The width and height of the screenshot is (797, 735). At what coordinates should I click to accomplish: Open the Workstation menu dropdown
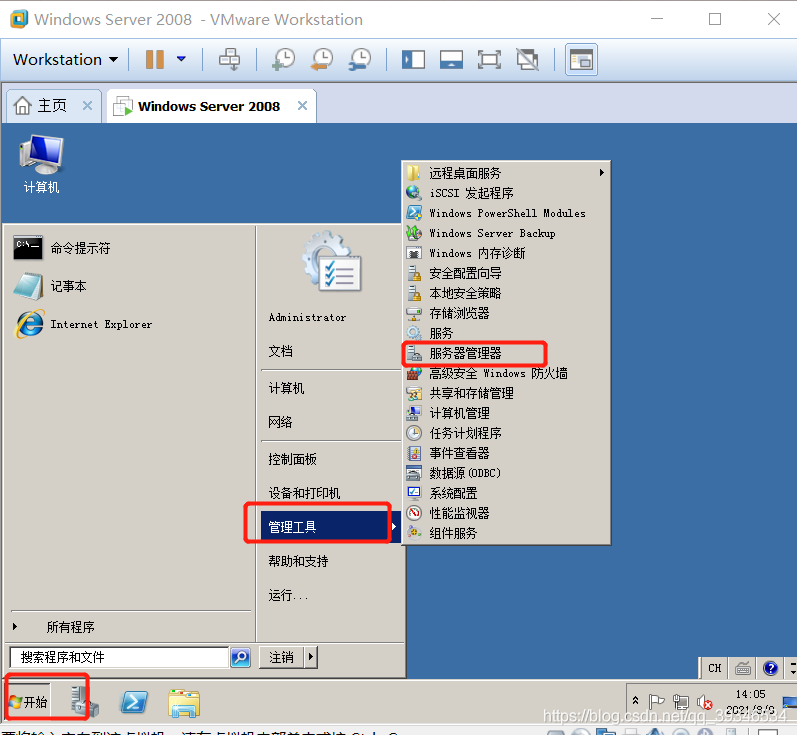click(66, 59)
